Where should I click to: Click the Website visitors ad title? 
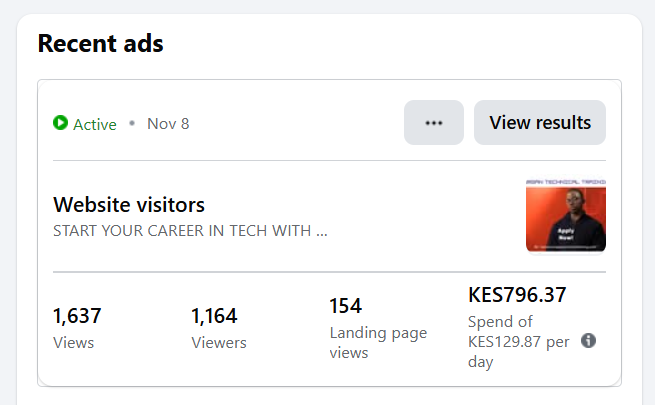(129, 205)
